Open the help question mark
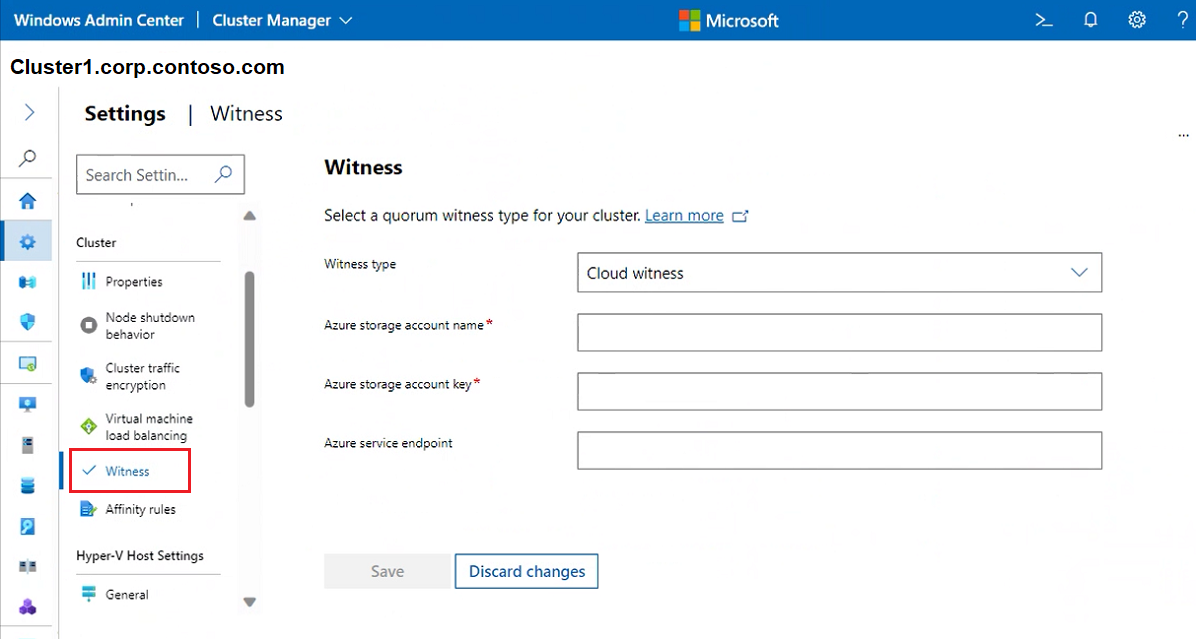Viewport: 1196px width, 639px height. tap(1183, 21)
